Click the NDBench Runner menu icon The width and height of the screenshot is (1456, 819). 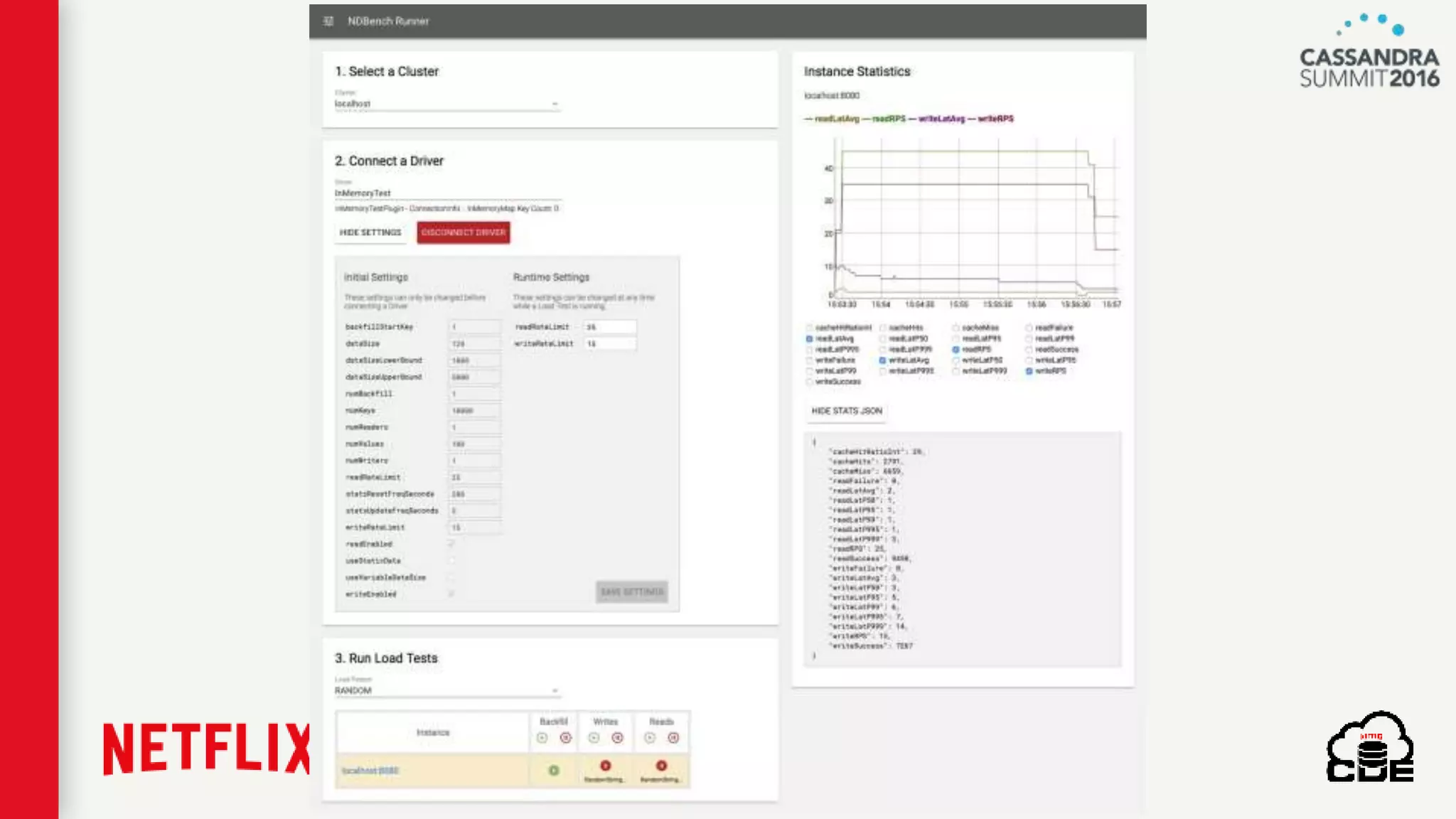328,21
